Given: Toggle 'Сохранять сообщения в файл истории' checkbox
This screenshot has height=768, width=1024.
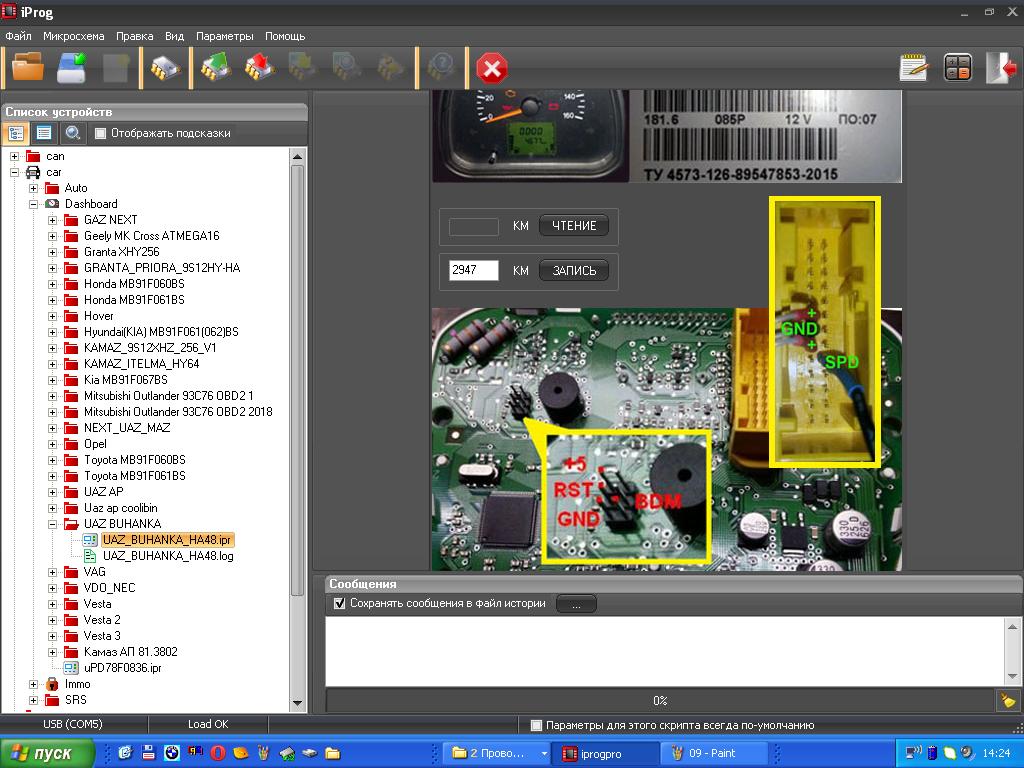Looking at the screenshot, I should (x=340, y=603).
